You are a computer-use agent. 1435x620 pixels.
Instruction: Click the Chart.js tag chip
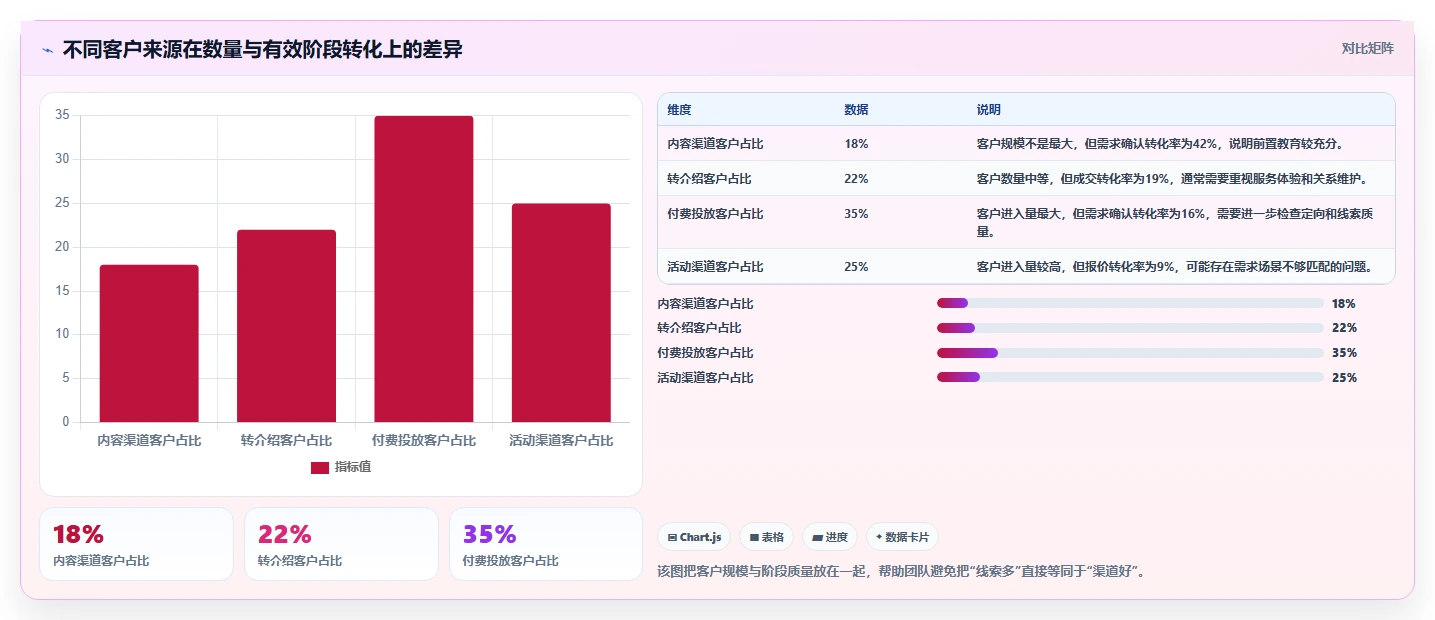point(694,537)
